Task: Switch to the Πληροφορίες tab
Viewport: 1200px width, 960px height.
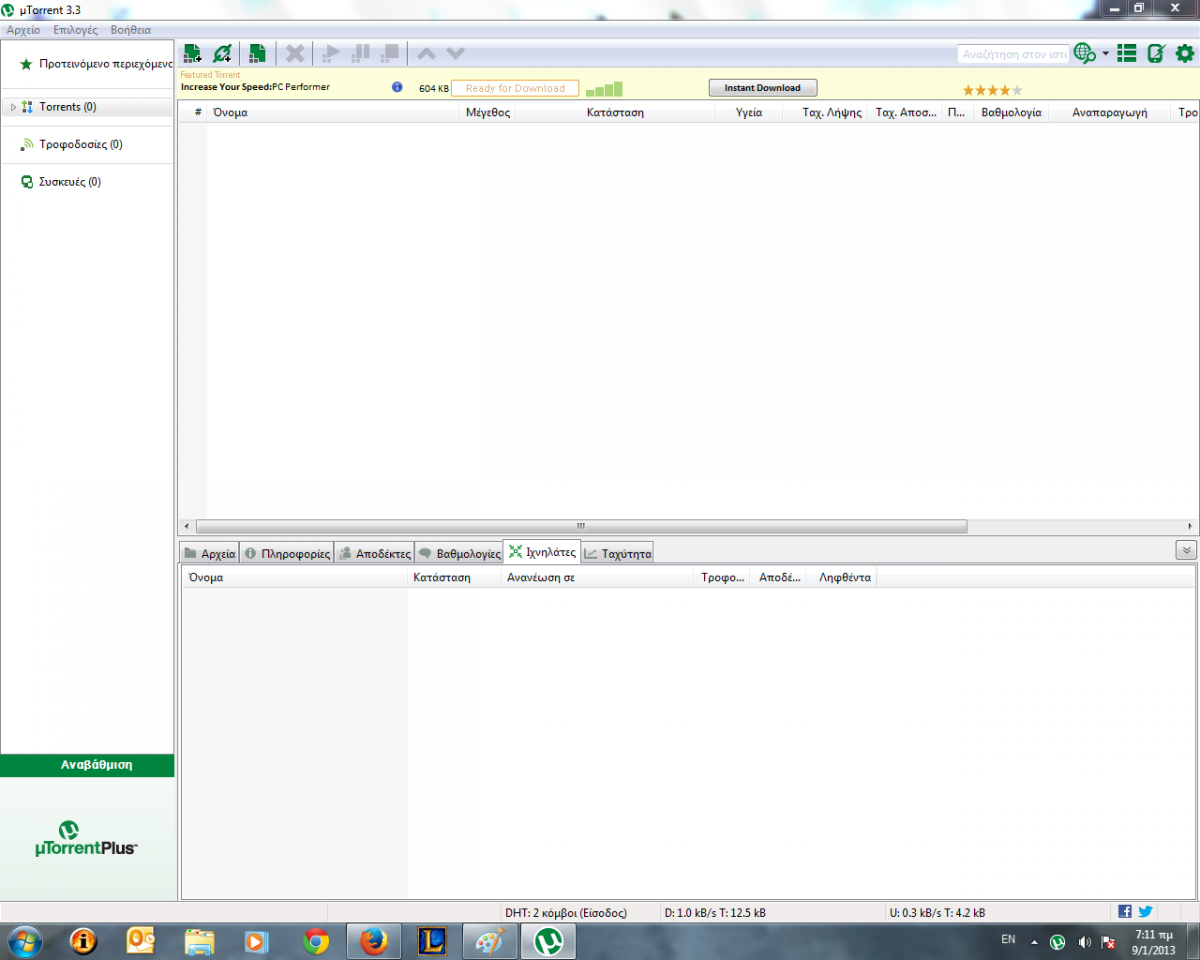Action: [286, 553]
